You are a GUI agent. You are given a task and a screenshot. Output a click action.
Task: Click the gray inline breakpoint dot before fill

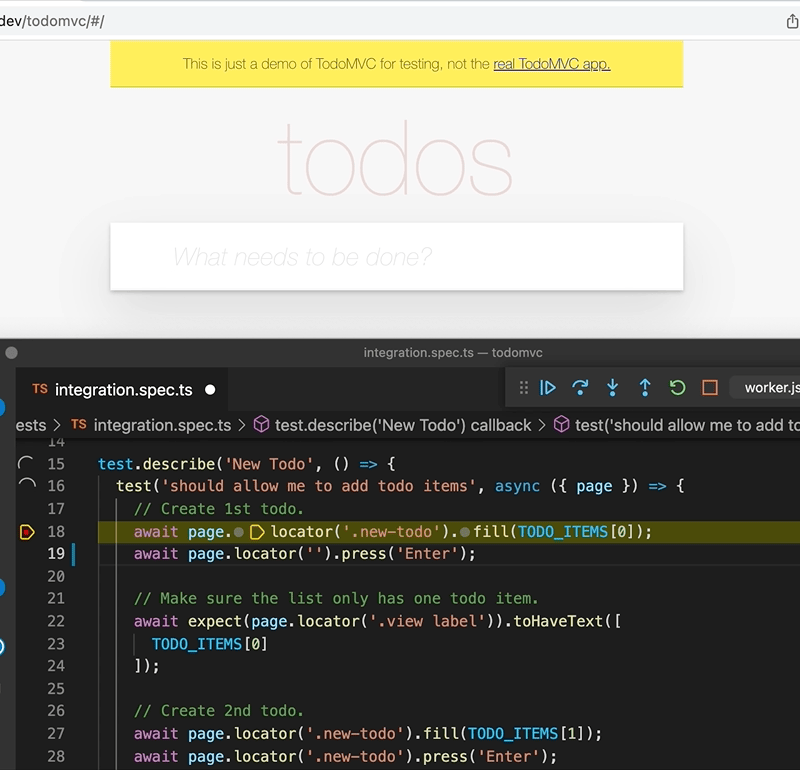tap(465, 533)
